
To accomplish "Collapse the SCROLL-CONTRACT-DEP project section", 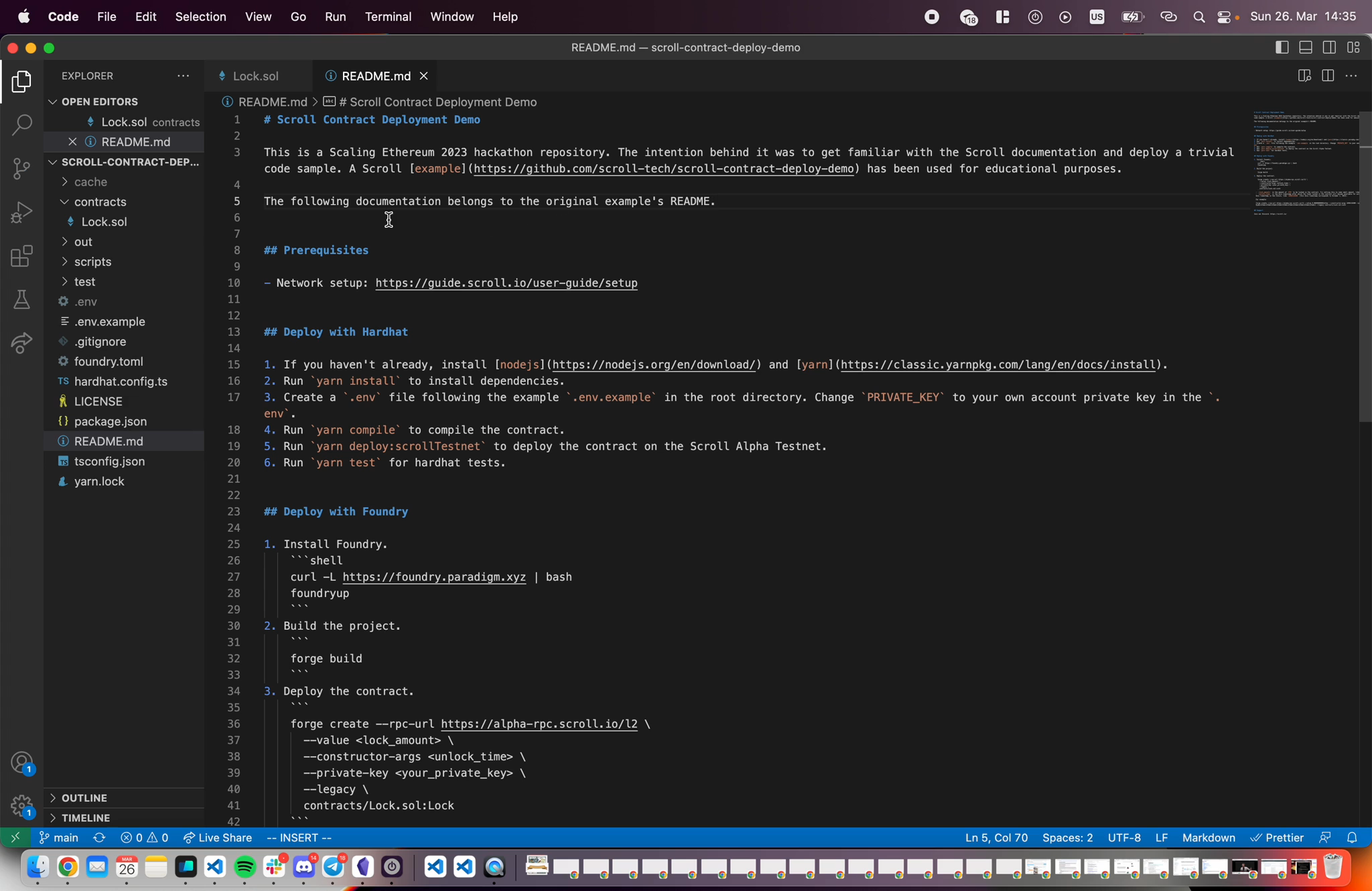I will pos(125,161).
